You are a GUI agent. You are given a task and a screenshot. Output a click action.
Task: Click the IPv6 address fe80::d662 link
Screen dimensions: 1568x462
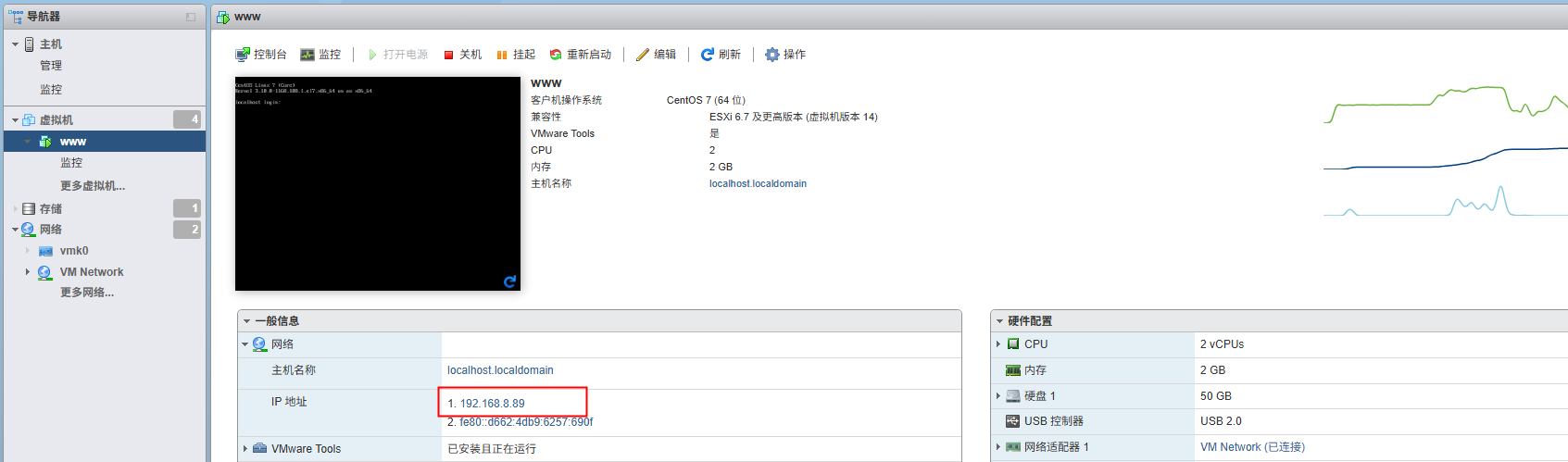(526, 422)
